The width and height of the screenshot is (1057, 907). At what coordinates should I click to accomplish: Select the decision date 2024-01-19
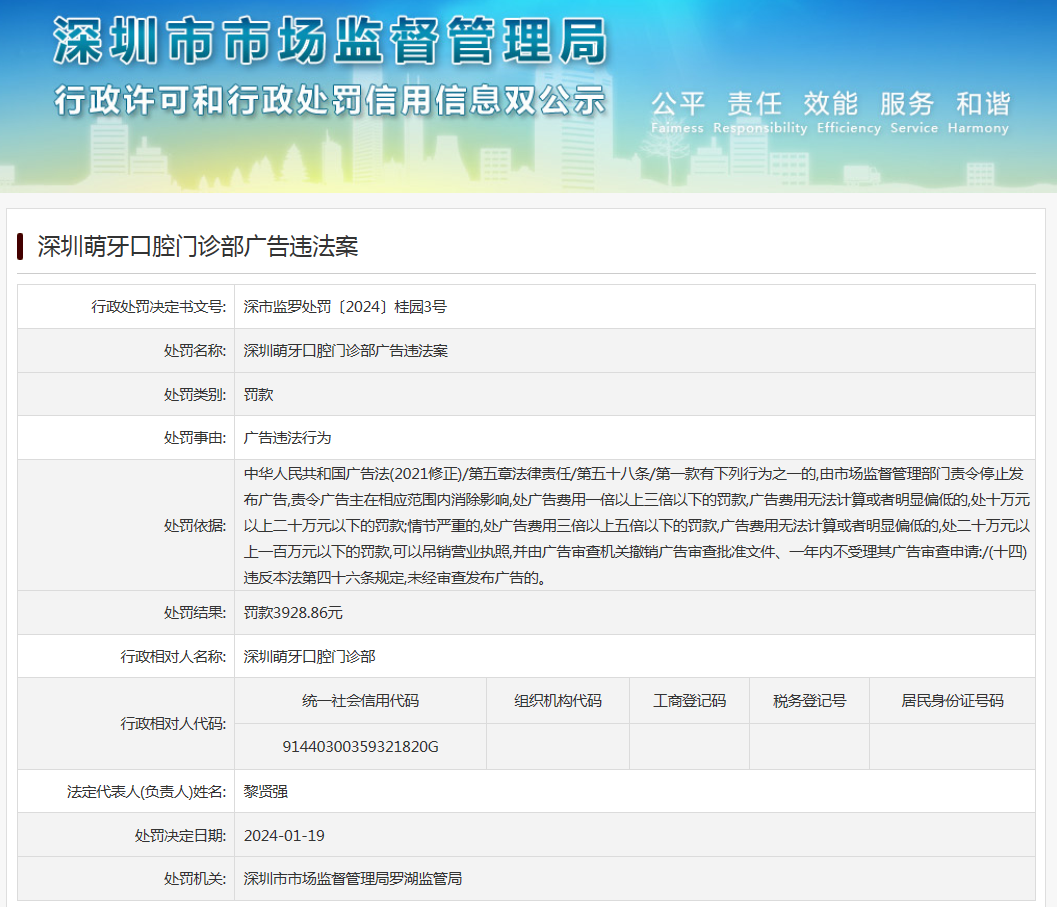tap(284, 836)
